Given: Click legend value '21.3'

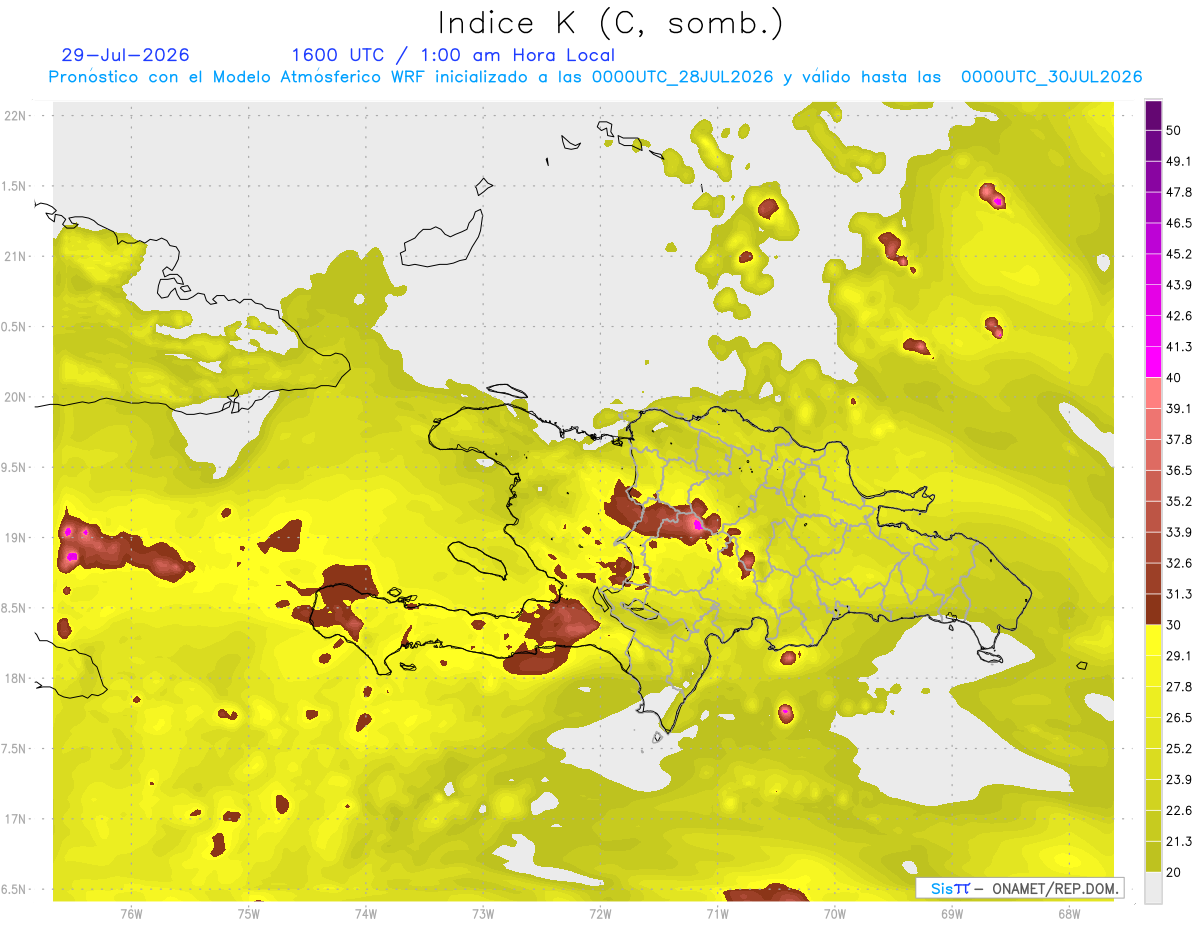Looking at the screenshot, I should coord(1179,842).
